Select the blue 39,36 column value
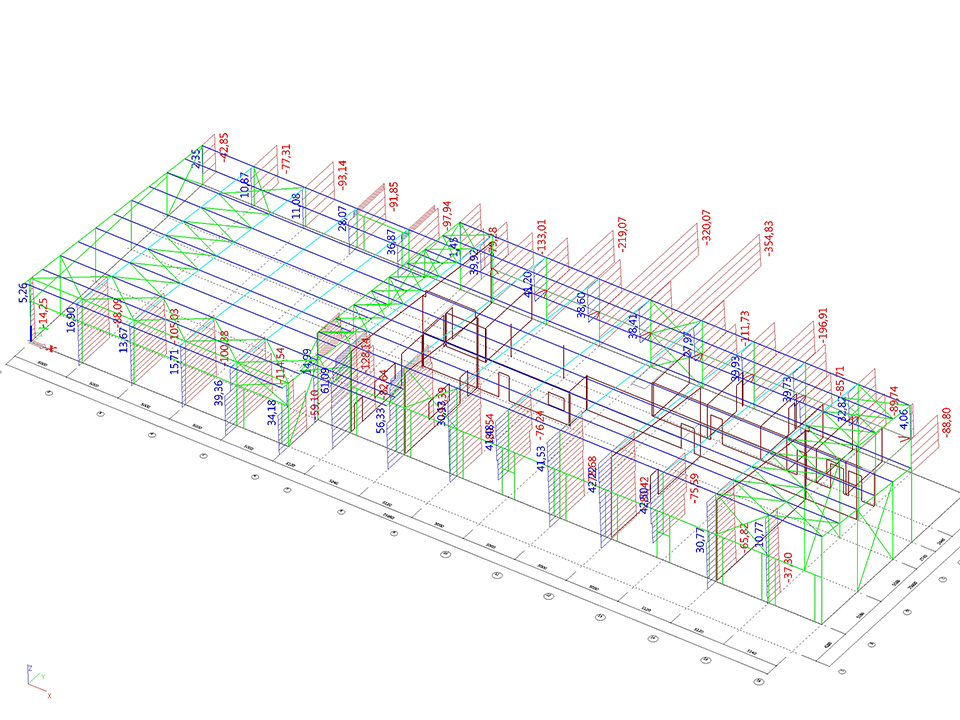Image resolution: width=960 pixels, height=720 pixels. (219, 393)
